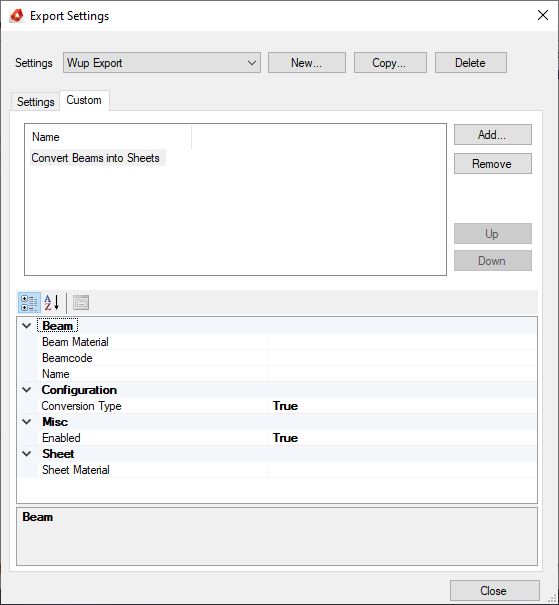
Task: Close the Export Settings window
Action: [543, 15]
